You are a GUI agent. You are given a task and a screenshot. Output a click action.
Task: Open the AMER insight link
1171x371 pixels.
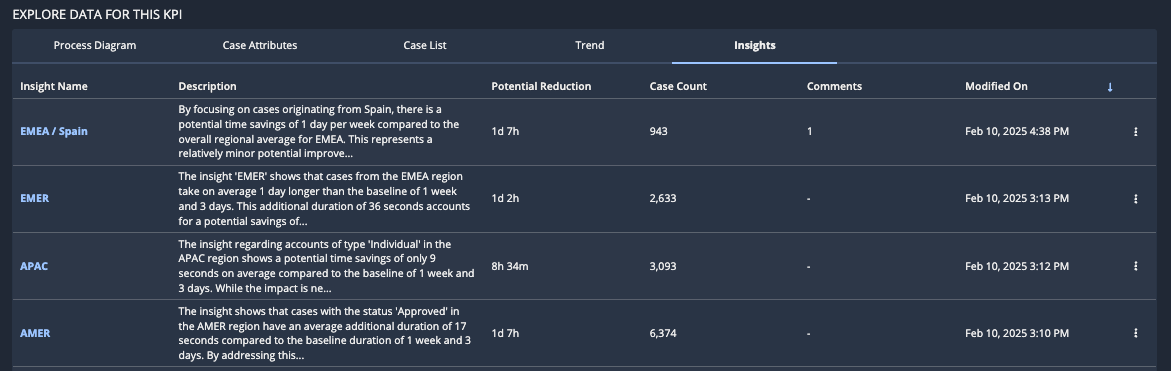35,333
